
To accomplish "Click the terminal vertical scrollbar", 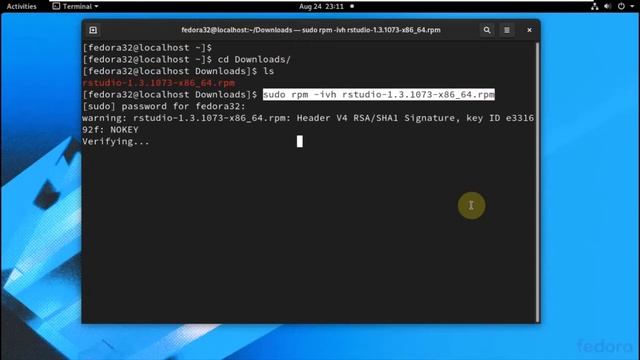I will coord(538,182).
